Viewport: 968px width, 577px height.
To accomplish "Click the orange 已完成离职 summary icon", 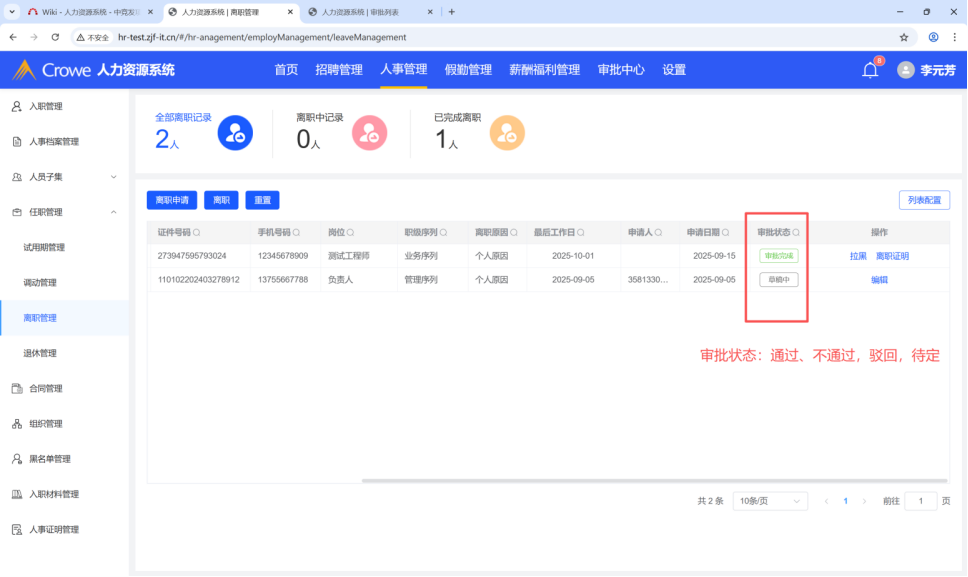I will (507, 132).
